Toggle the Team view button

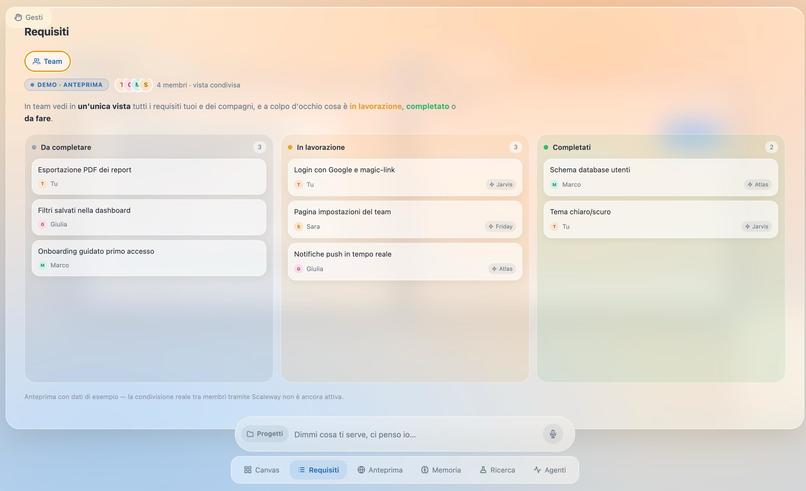47,61
